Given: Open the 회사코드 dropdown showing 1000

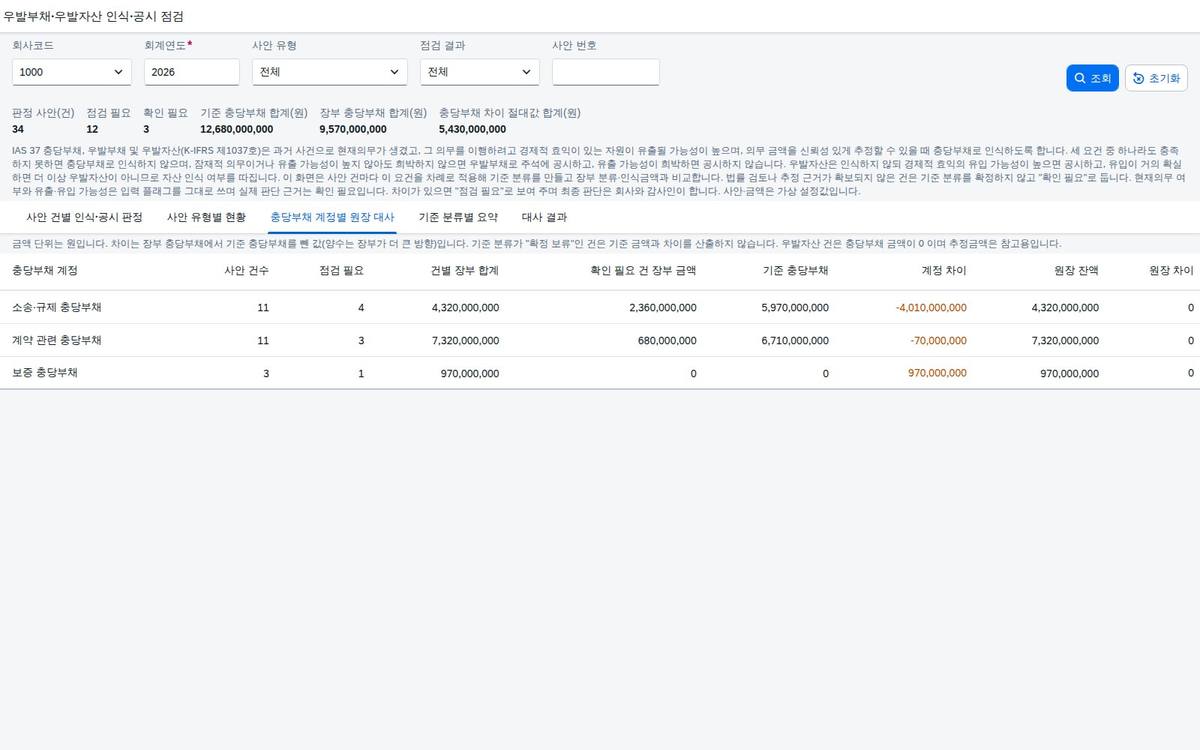Looking at the screenshot, I should pos(72,72).
